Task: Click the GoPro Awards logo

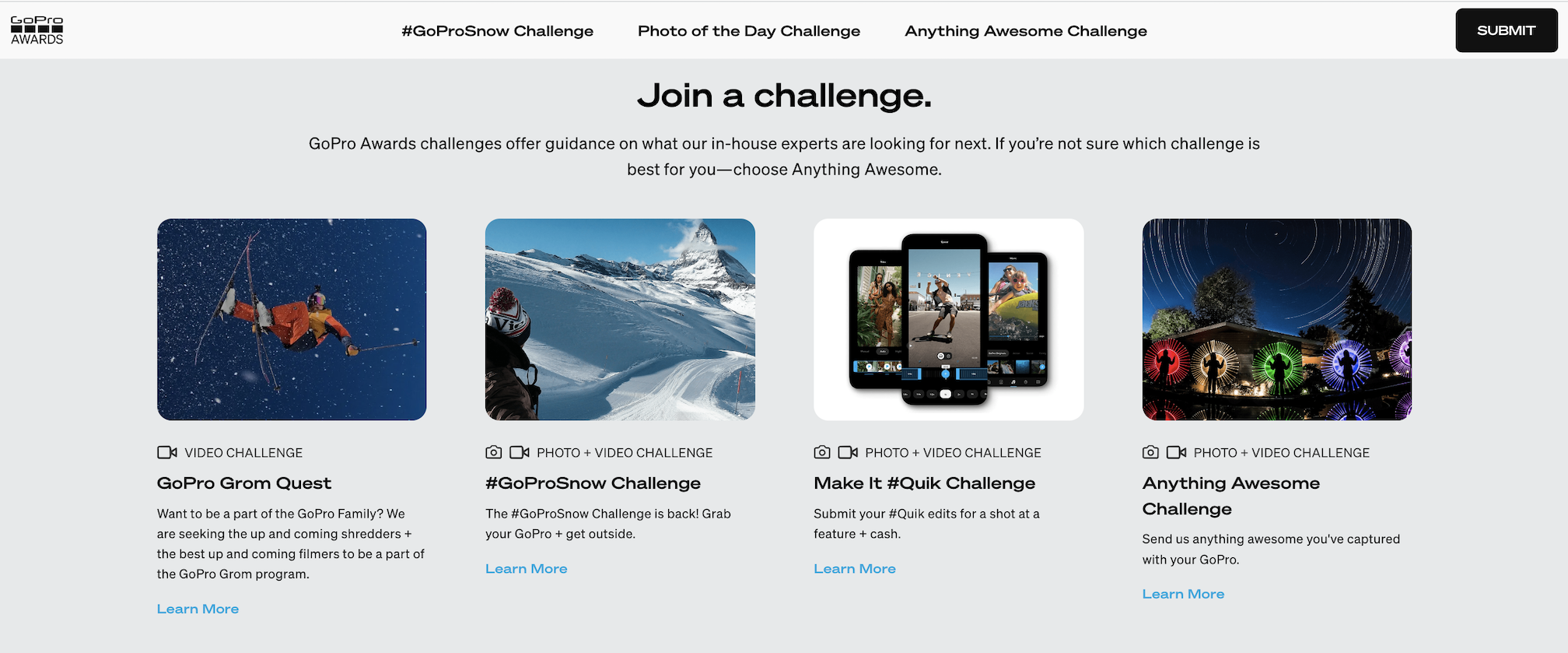Action: coord(37,30)
